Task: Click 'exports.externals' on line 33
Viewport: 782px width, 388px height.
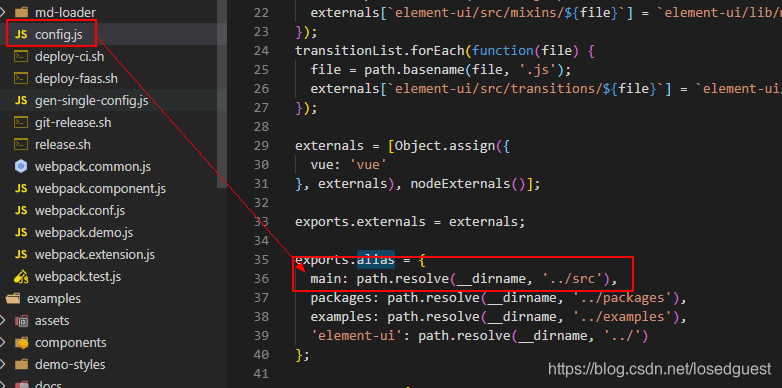Action: coord(360,221)
